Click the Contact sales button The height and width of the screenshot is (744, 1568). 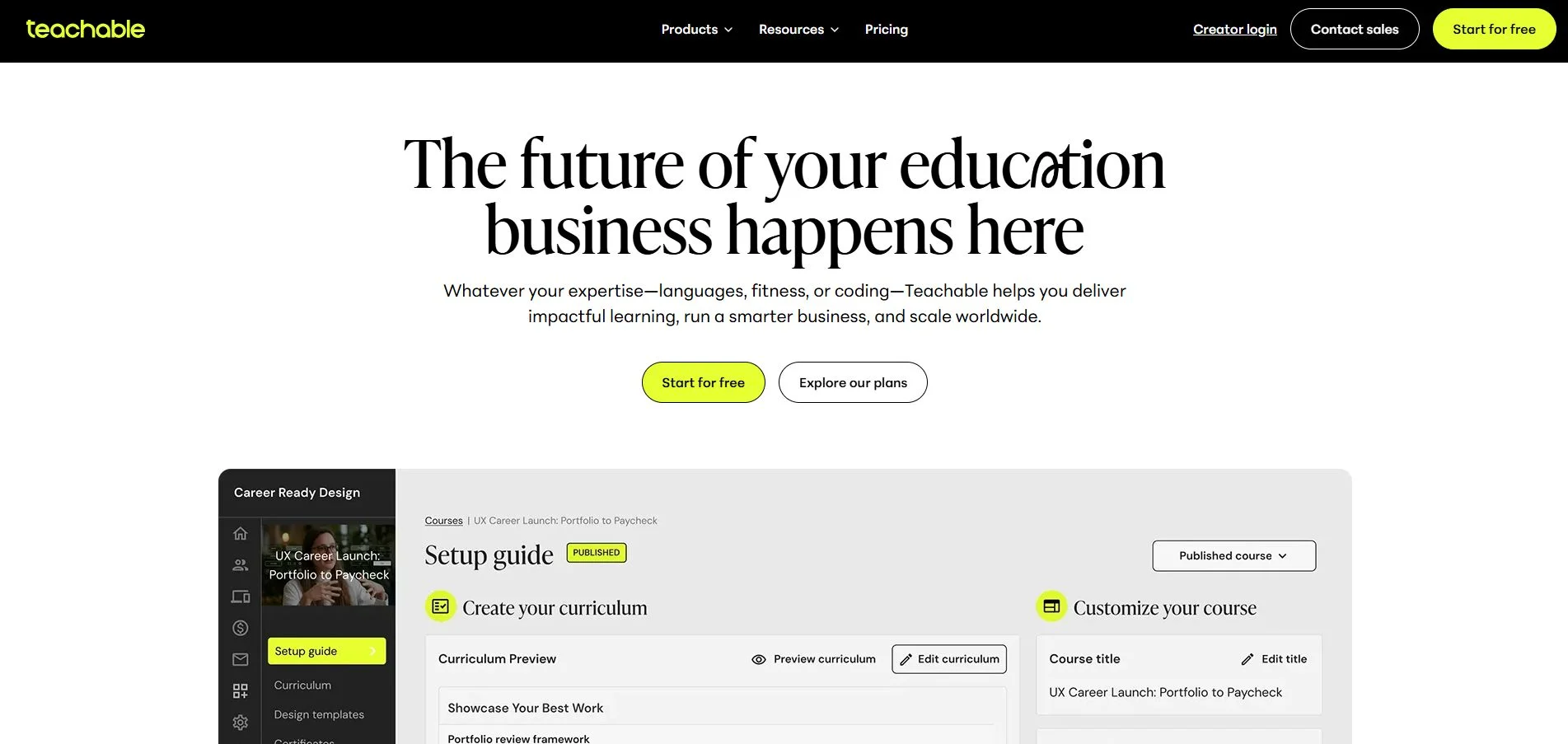click(x=1354, y=29)
